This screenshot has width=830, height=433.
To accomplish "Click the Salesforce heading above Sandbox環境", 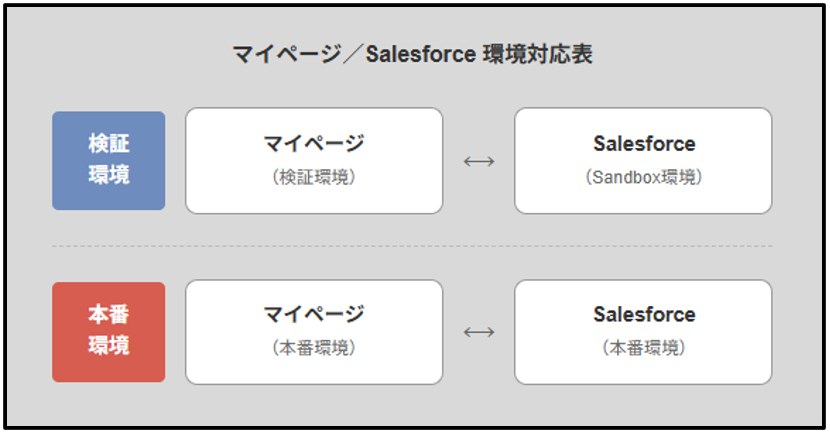I will coord(643,144).
